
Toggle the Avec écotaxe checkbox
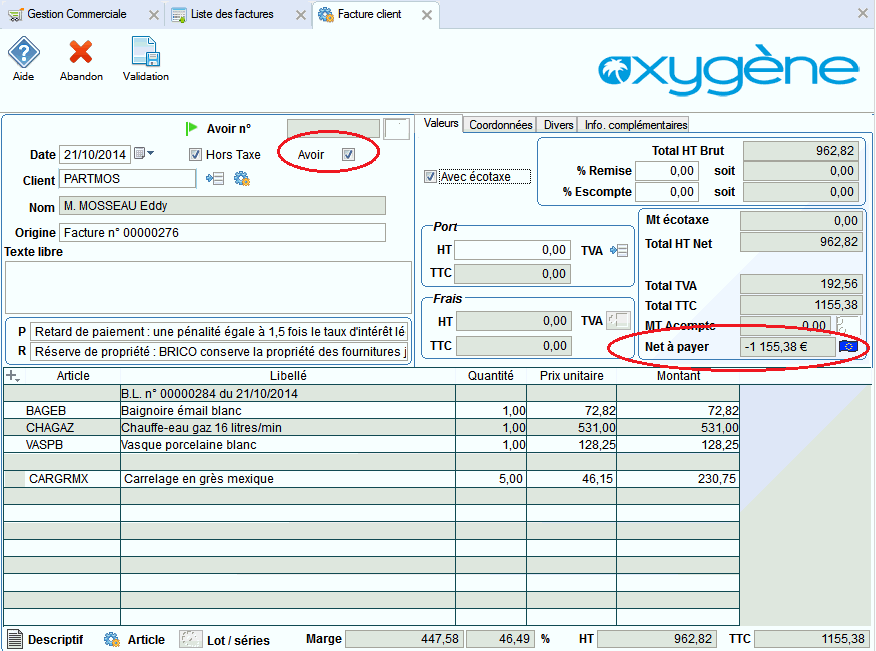(431, 177)
